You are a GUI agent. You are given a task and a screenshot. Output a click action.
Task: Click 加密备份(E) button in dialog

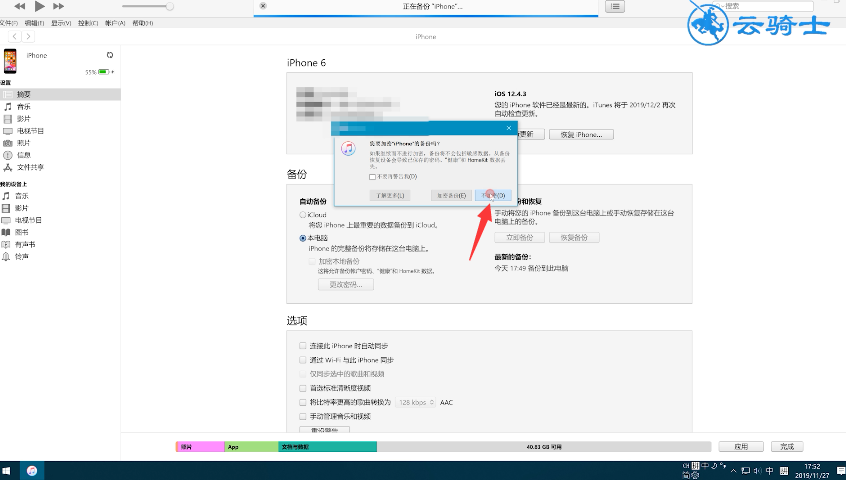click(452, 195)
